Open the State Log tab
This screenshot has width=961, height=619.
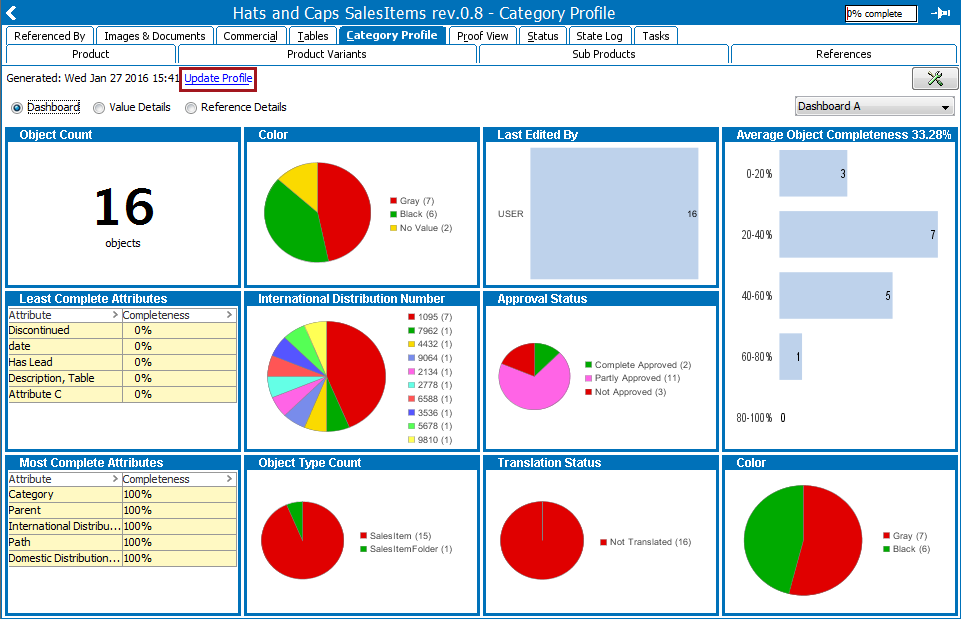tap(599, 36)
